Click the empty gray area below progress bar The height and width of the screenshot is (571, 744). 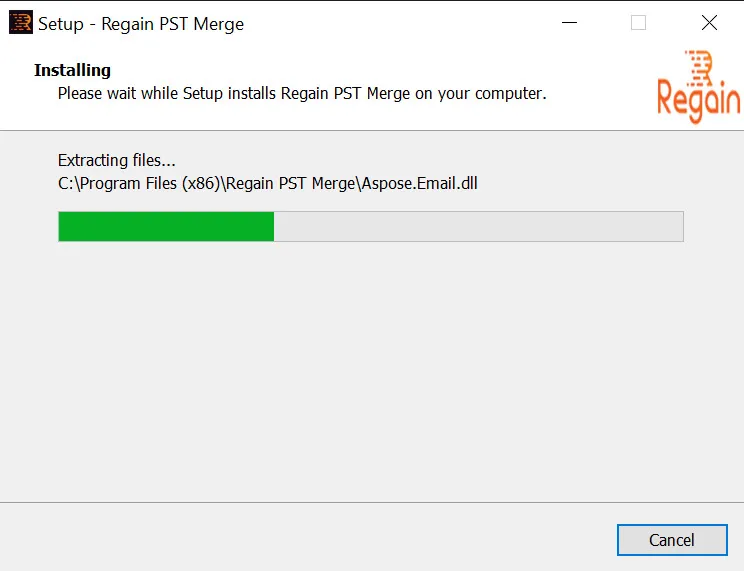372,370
